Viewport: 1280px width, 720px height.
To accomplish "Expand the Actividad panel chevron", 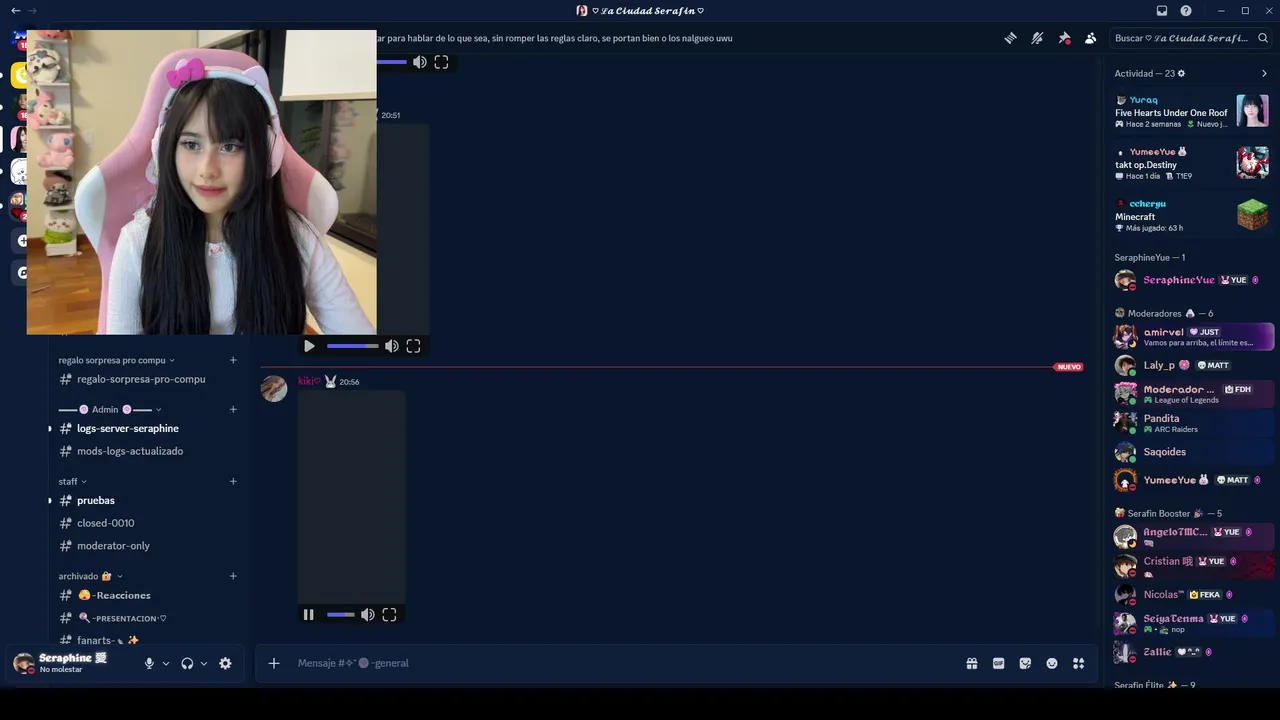I will 1264,73.
